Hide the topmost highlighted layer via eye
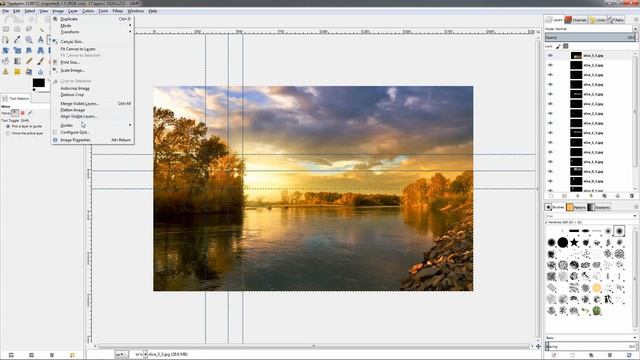Viewport: 640px width, 360px height. tap(550, 56)
